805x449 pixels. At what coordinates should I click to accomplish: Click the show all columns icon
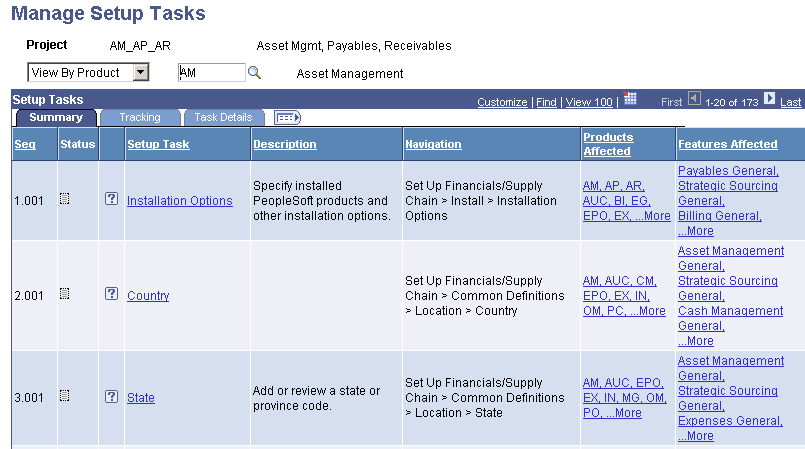(x=287, y=118)
